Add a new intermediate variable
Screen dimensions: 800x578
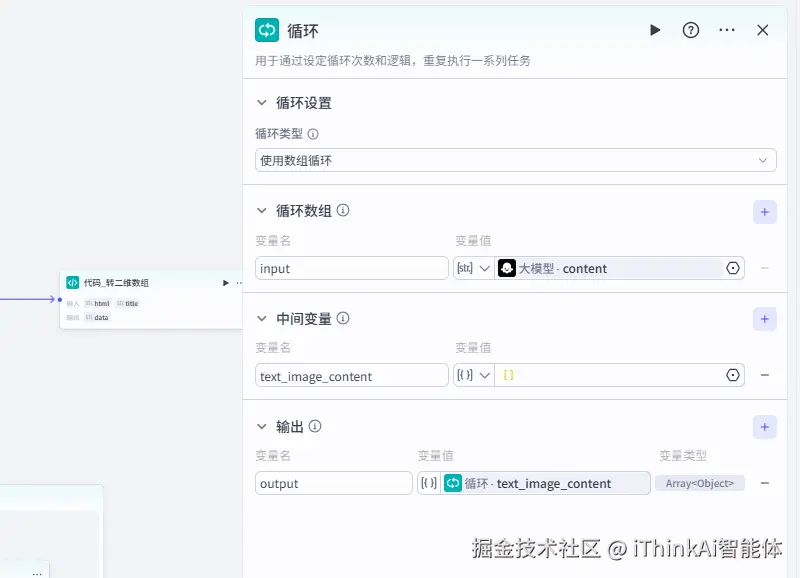[x=764, y=319]
